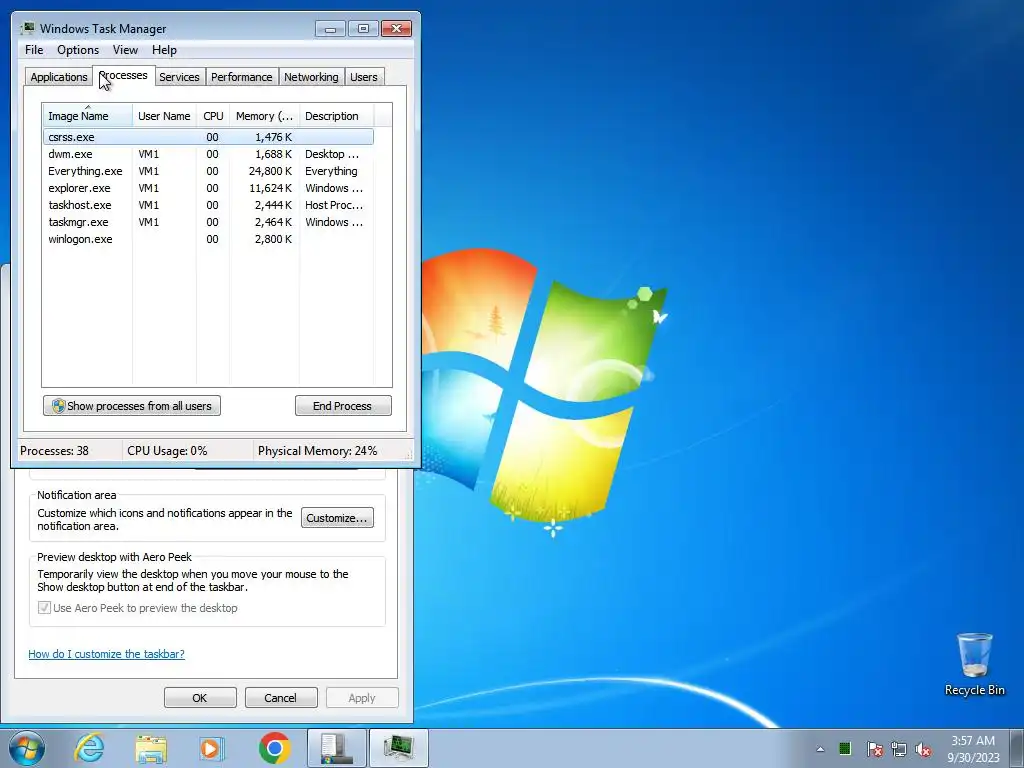Sort by the CPU column header
The width and height of the screenshot is (1024, 768).
click(213, 116)
